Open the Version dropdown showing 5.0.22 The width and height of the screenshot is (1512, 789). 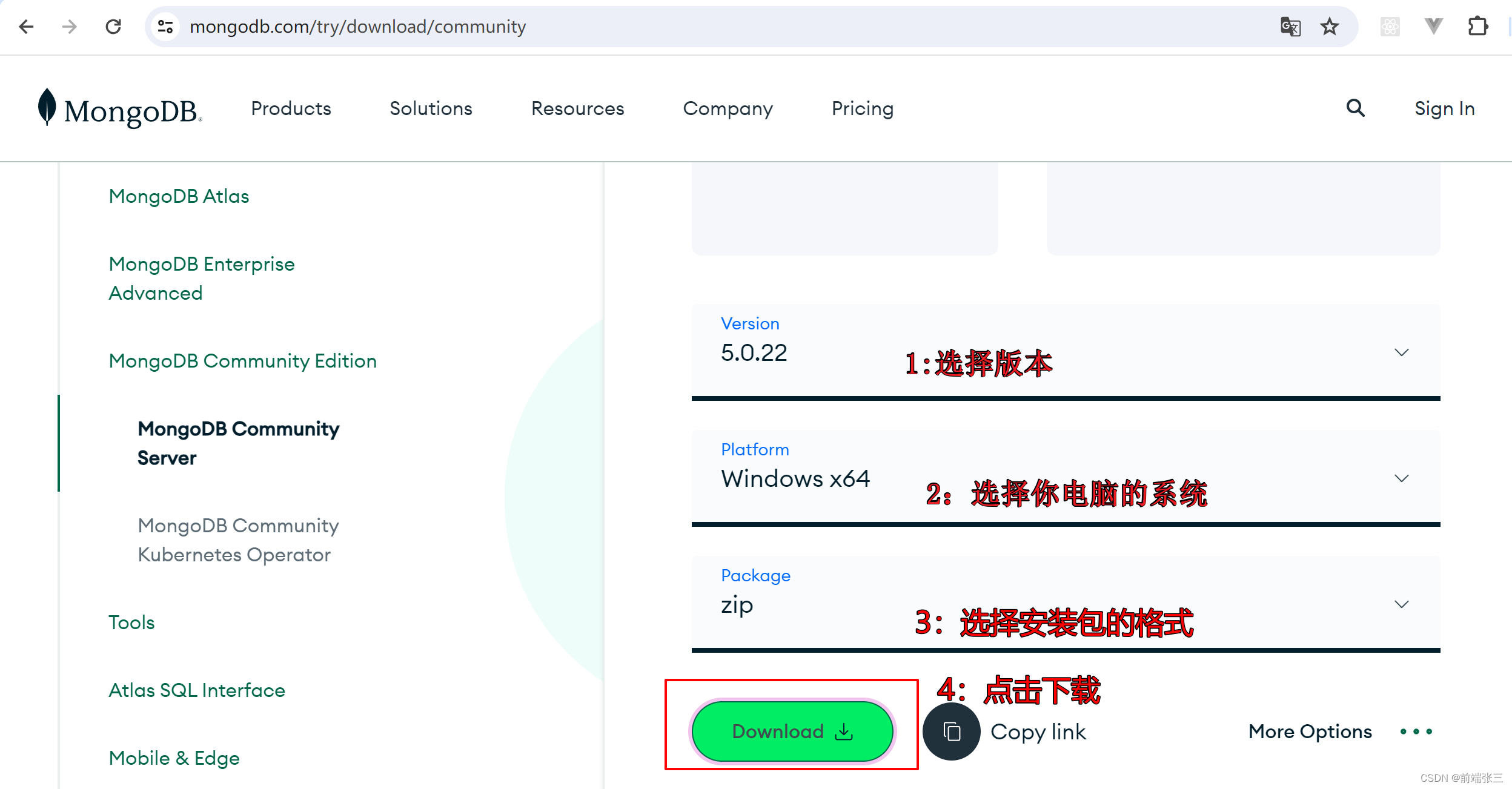pos(1066,352)
